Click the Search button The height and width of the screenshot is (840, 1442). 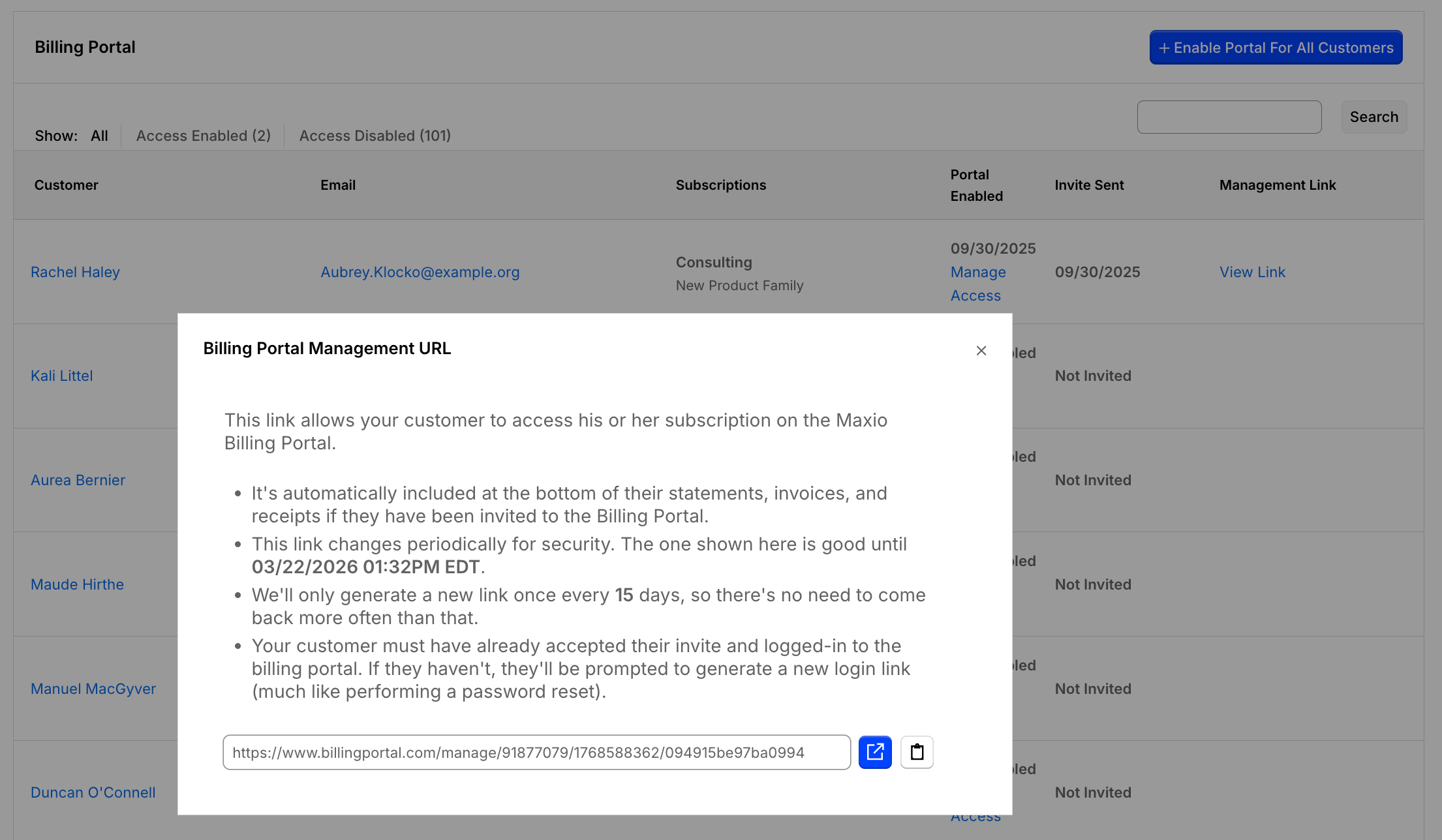[x=1373, y=117]
